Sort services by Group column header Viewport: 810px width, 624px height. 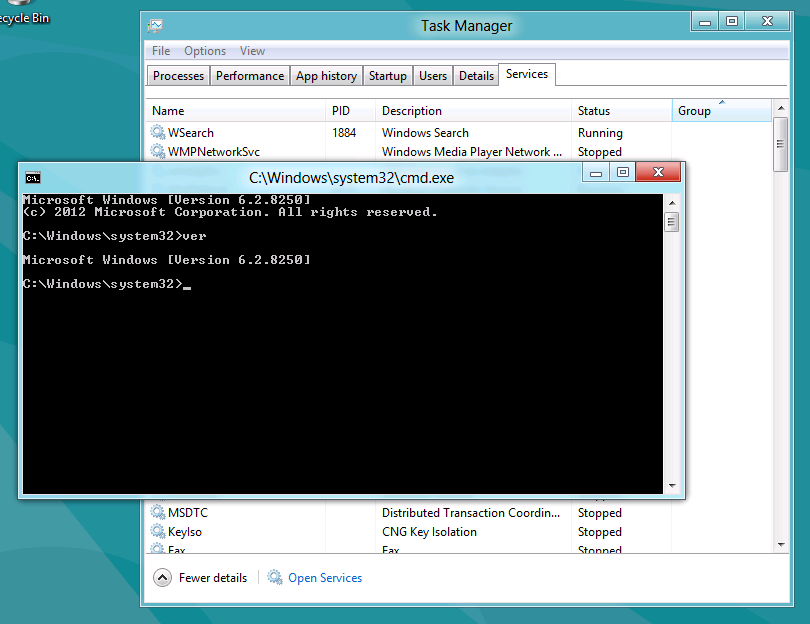694,111
